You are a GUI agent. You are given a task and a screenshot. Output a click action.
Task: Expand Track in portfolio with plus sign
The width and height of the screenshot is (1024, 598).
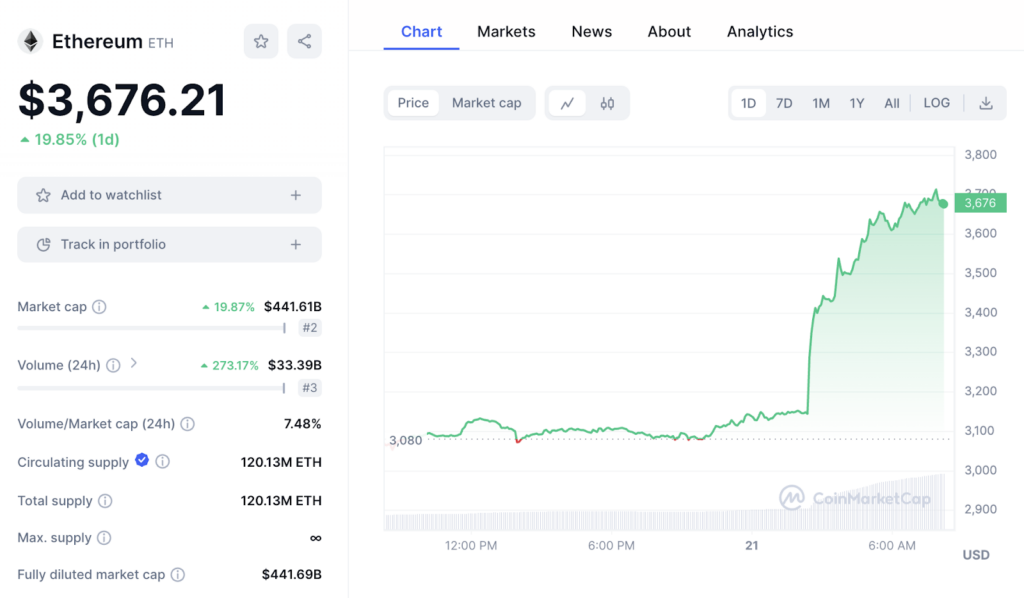(x=295, y=245)
